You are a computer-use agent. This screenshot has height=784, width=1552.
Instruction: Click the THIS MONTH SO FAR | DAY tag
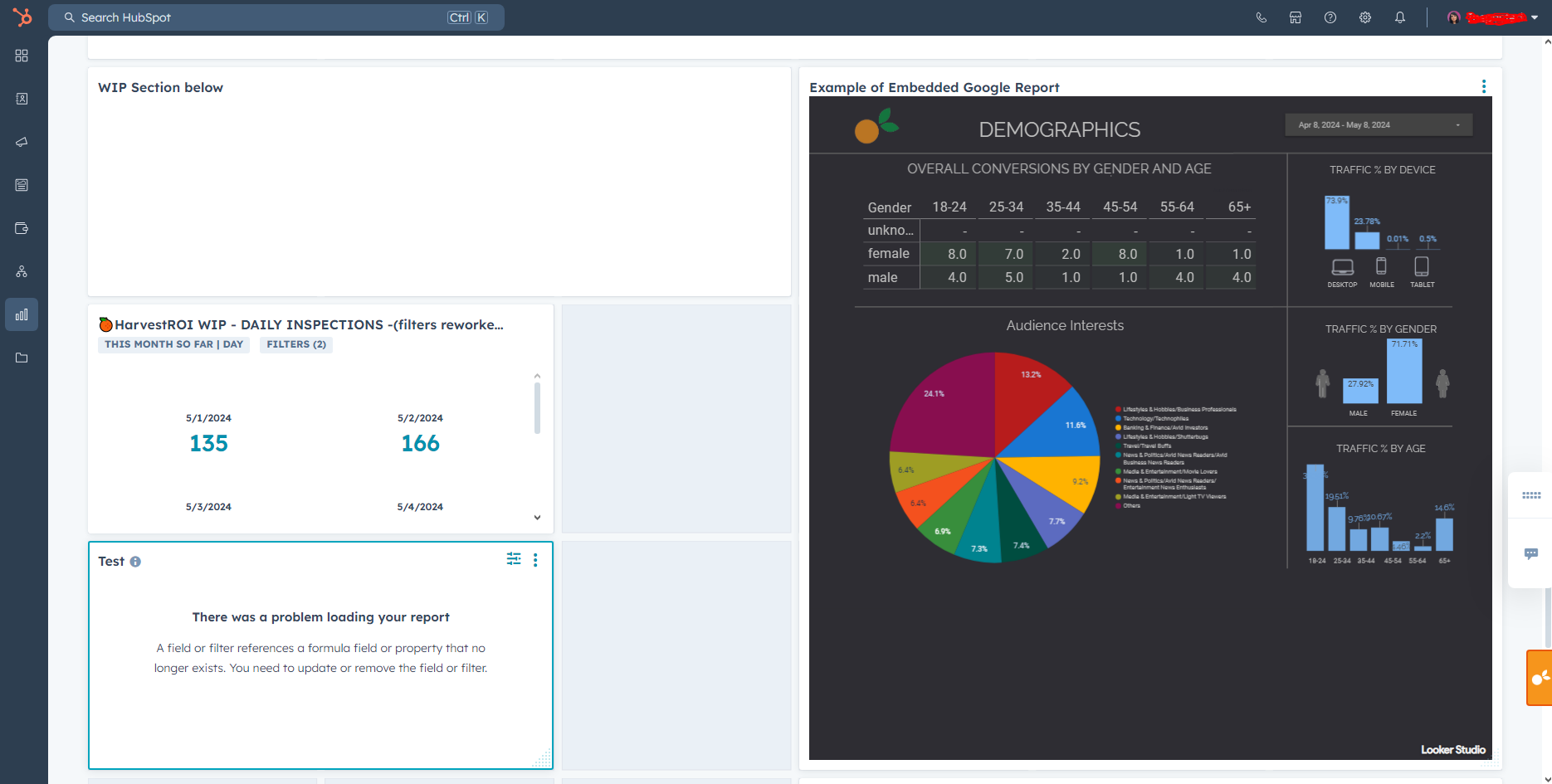coord(173,344)
